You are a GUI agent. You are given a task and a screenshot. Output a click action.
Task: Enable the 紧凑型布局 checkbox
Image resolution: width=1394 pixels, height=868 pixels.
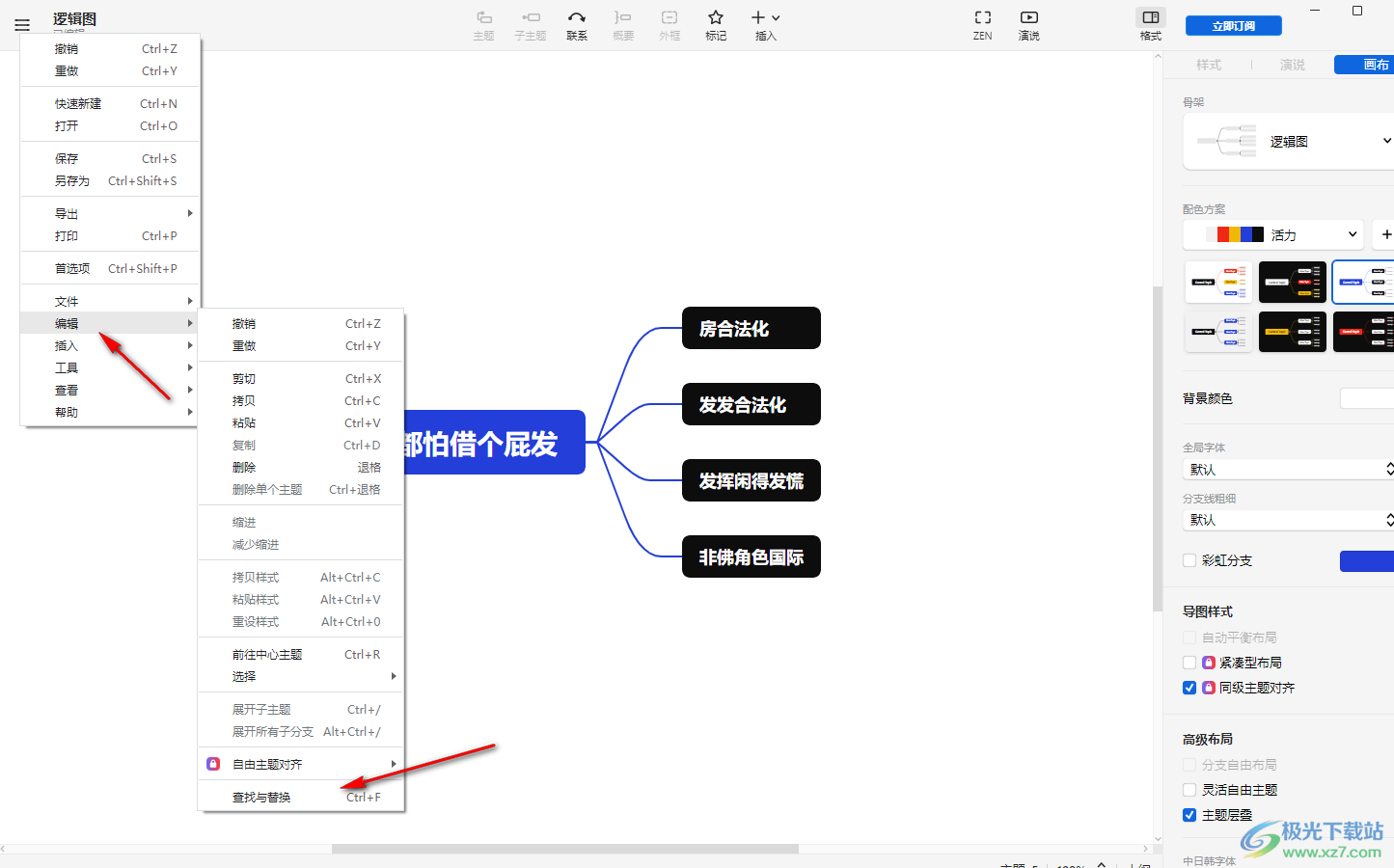coord(1189,663)
